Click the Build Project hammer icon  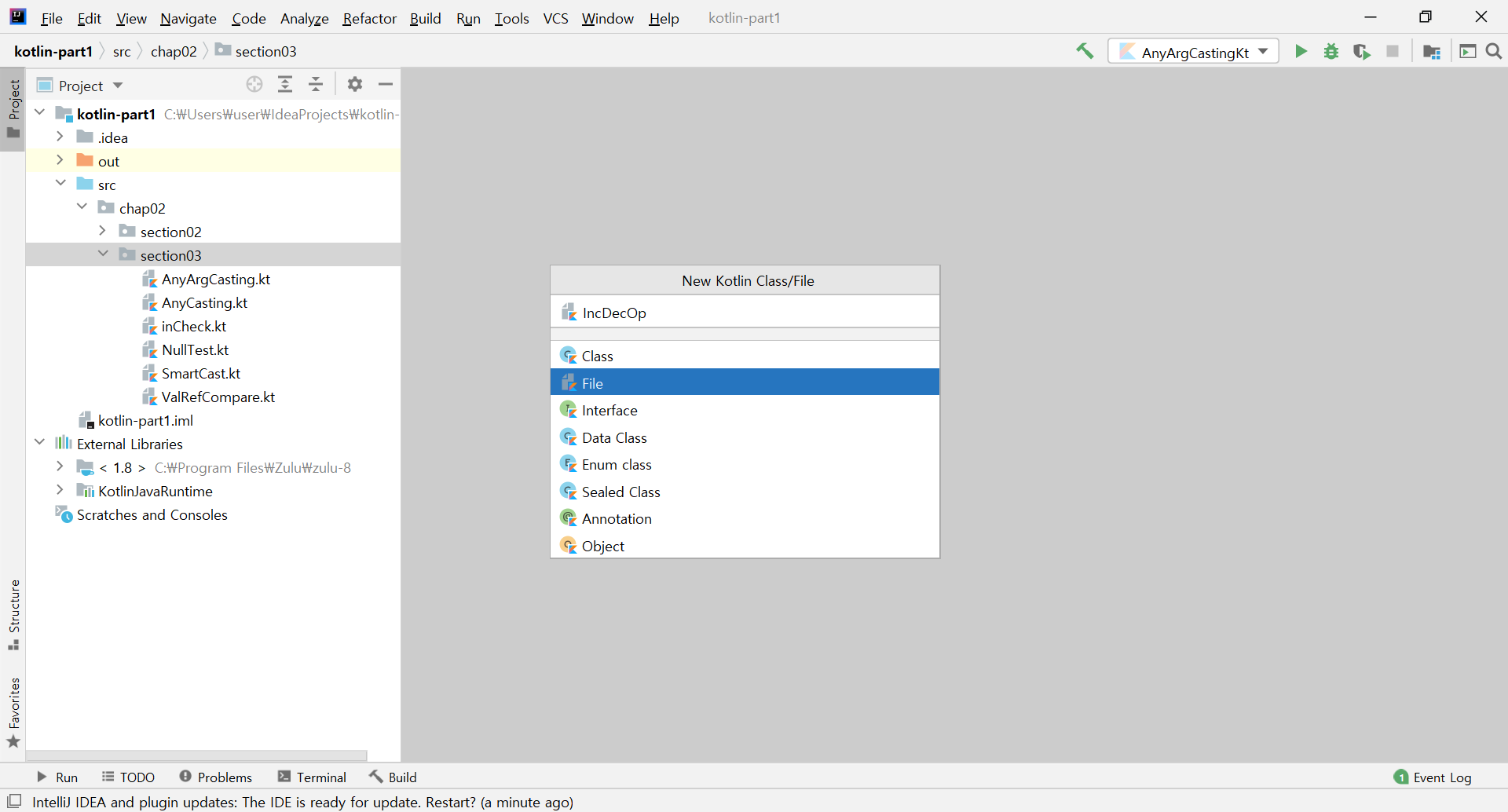pos(1085,51)
